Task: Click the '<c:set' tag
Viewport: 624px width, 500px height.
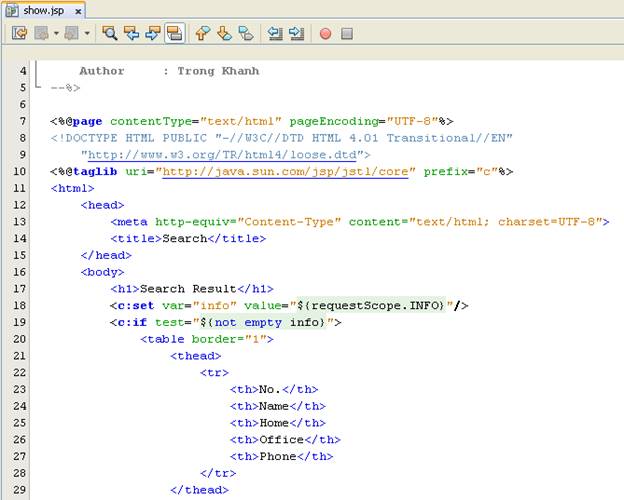Action: [132, 305]
